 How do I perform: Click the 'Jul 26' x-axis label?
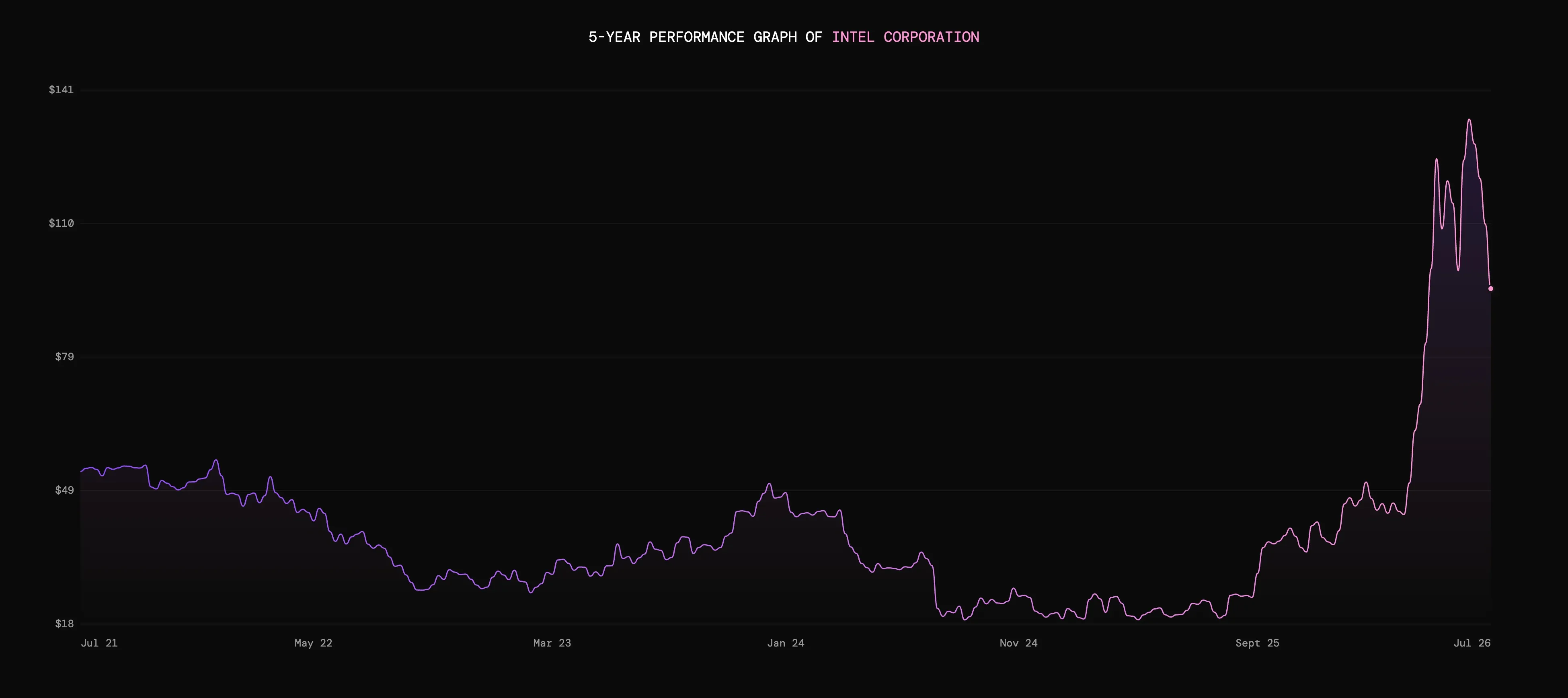click(1472, 643)
